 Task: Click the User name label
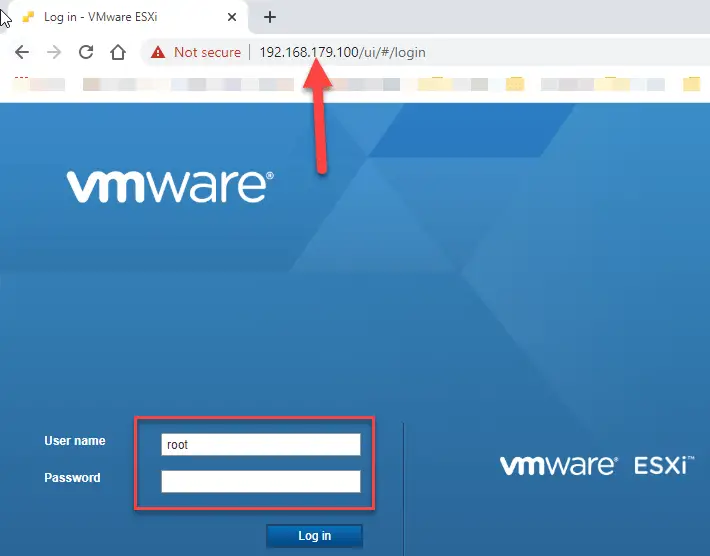(75, 441)
